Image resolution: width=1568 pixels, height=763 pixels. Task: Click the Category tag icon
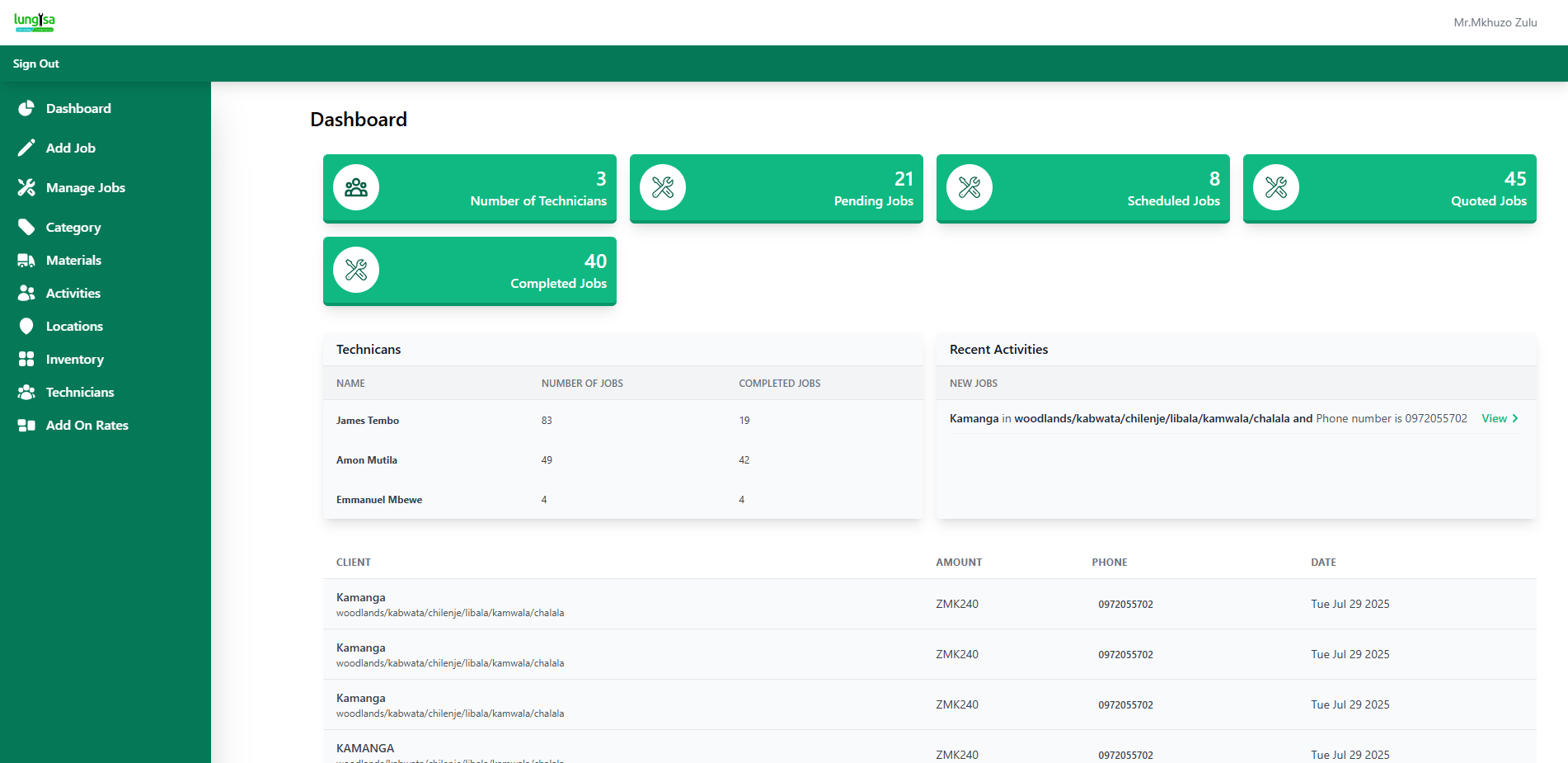26,227
